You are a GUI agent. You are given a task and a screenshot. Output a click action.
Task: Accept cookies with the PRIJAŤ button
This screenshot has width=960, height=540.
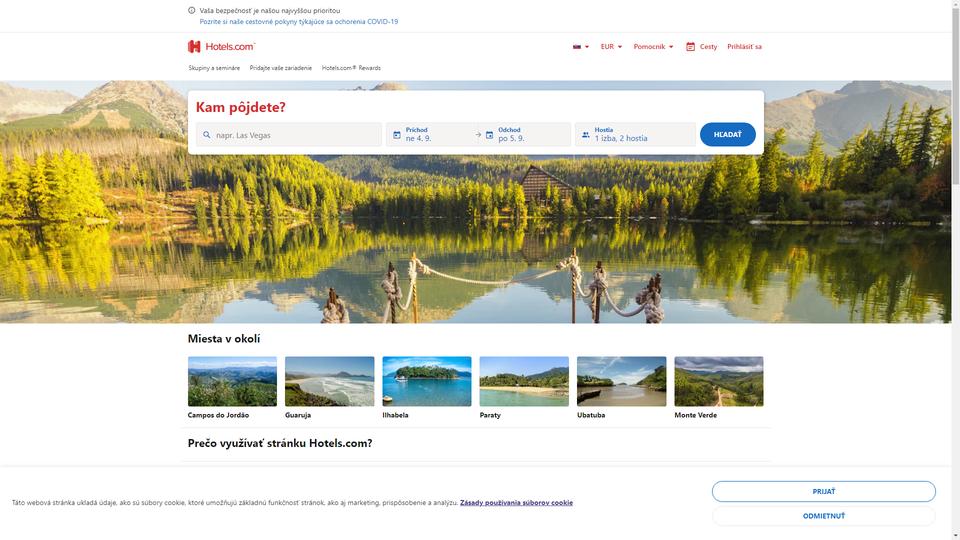pos(823,492)
